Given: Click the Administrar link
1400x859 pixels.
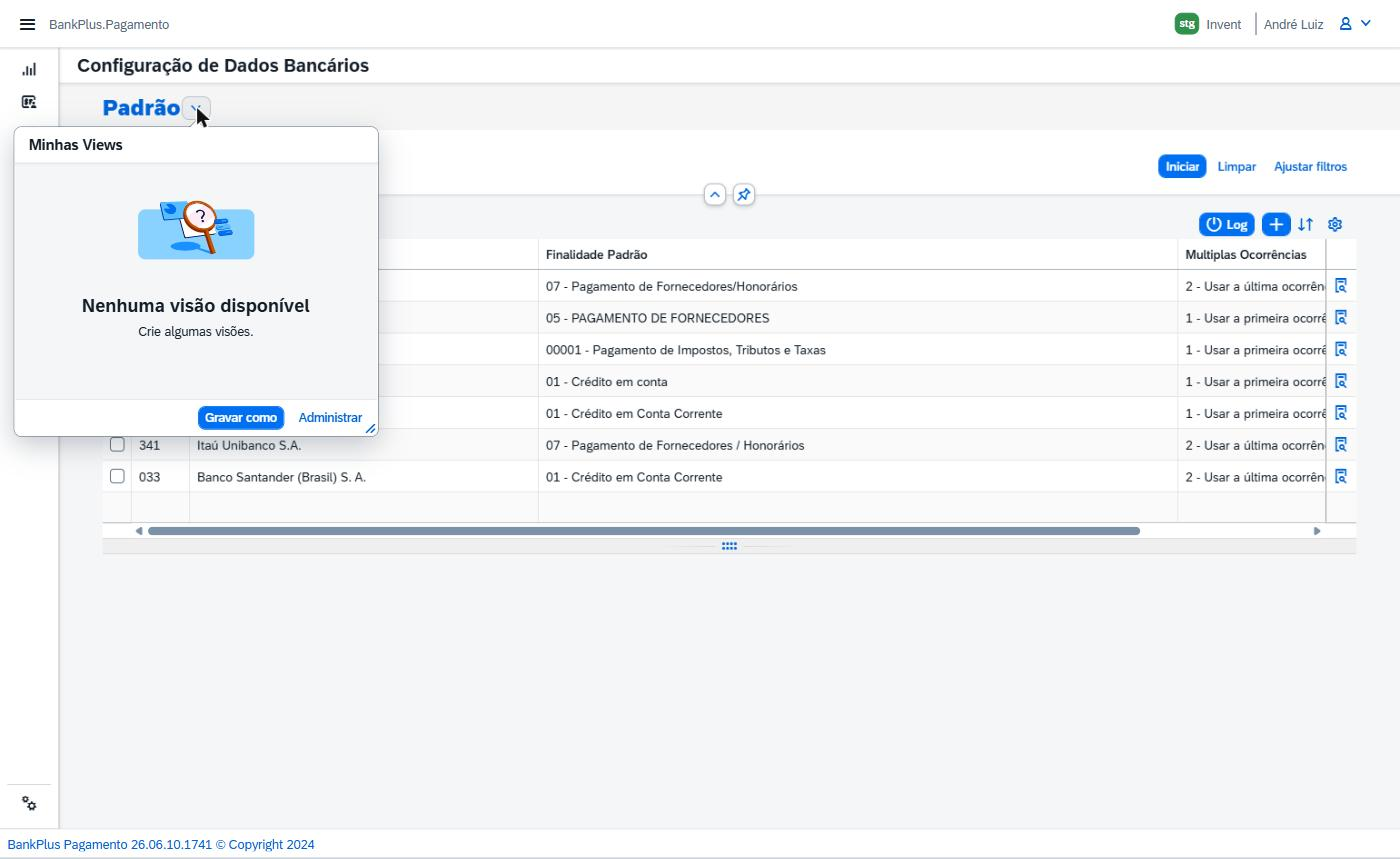Looking at the screenshot, I should click(330, 418).
